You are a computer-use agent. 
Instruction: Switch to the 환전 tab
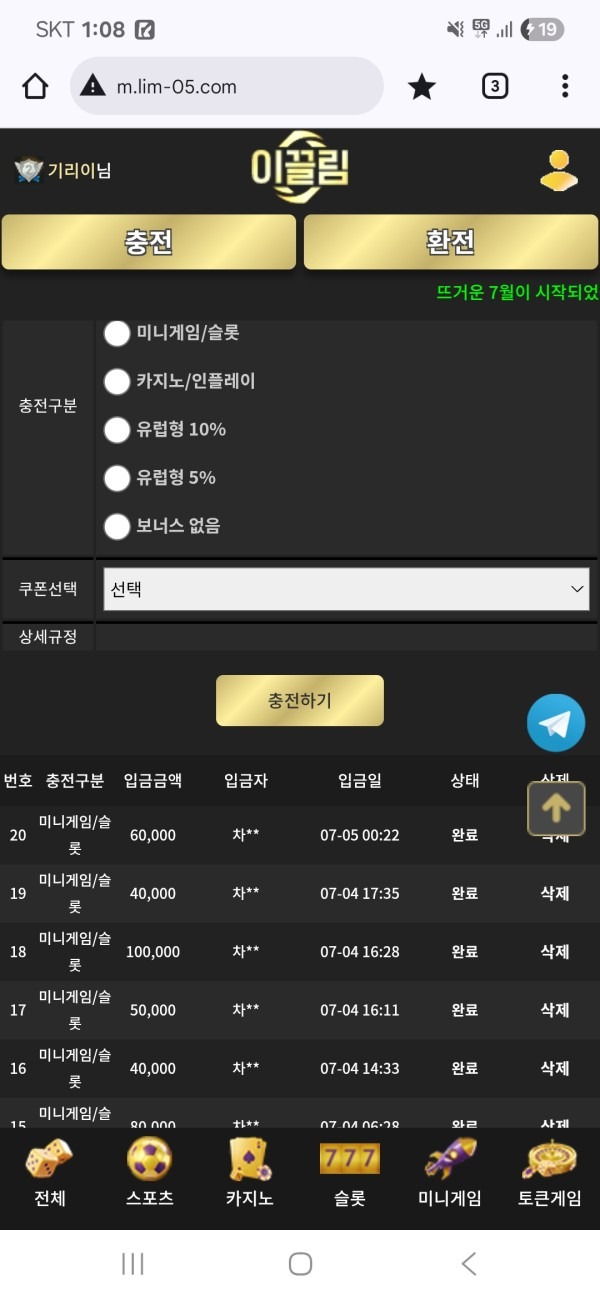click(448, 242)
